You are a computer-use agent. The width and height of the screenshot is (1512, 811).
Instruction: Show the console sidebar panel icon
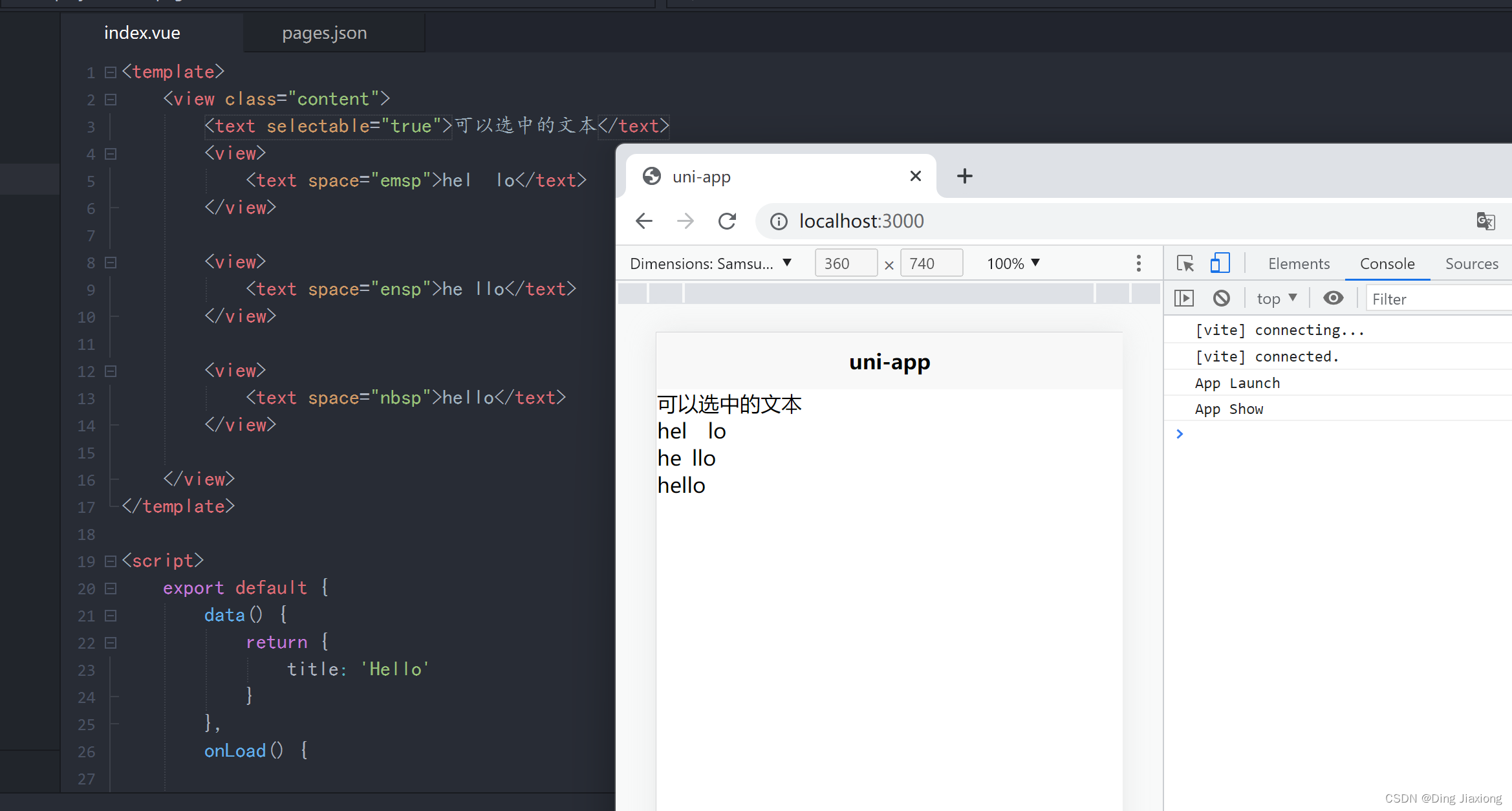click(1183, 298)
